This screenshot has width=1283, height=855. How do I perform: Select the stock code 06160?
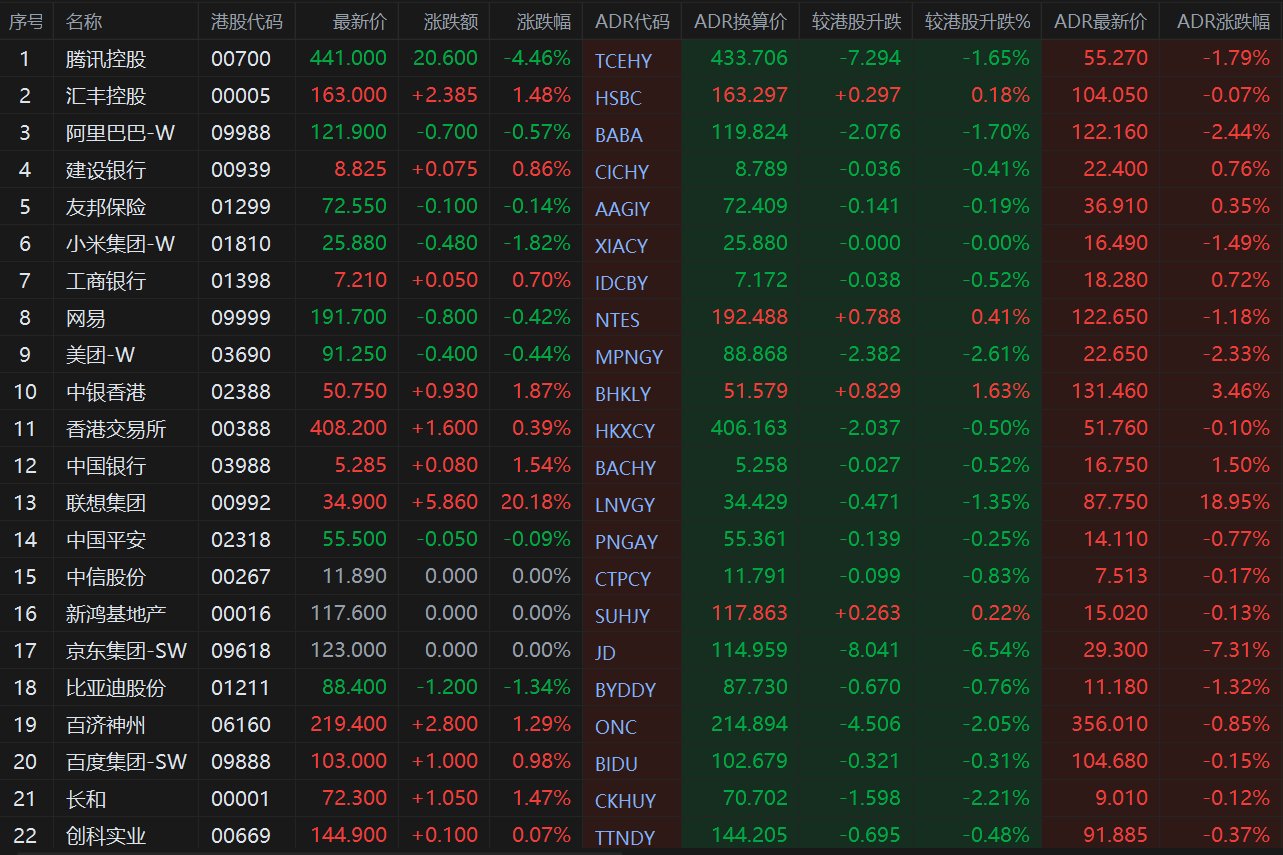(x=241, y=725)
